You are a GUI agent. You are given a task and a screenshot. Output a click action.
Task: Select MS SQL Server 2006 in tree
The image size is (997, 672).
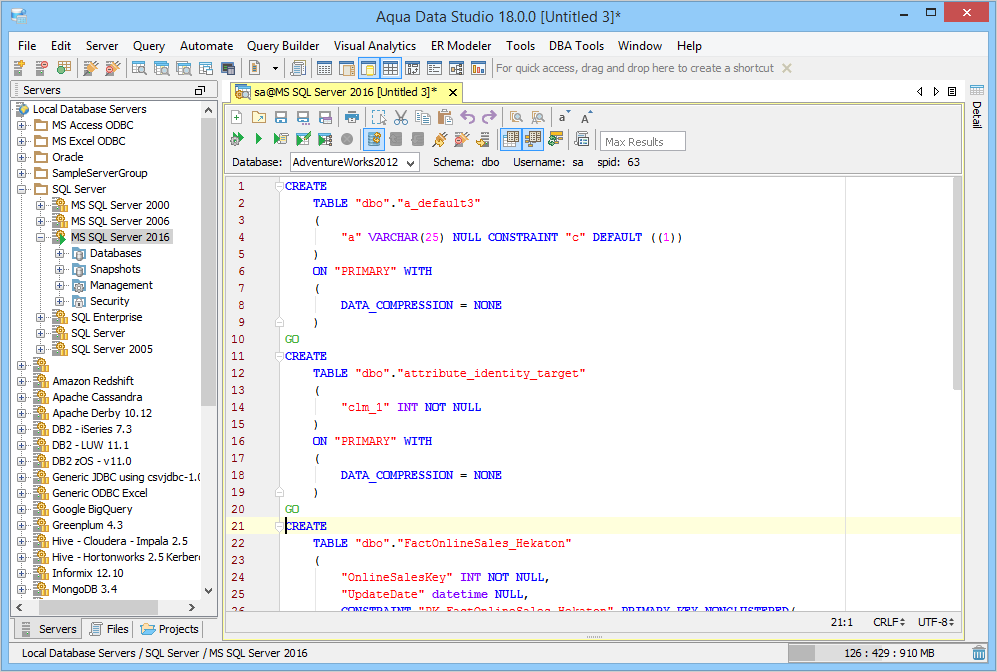[x=120, y=221]
